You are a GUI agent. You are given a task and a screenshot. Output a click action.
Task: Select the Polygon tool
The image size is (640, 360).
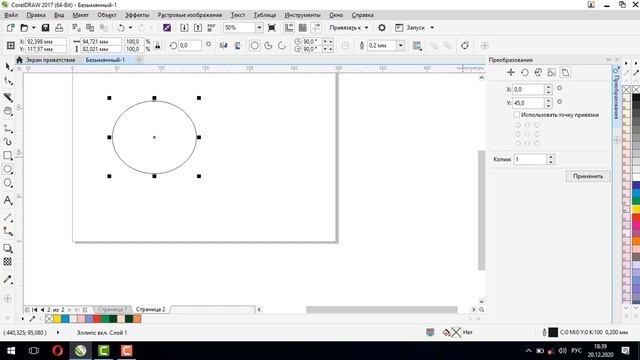pyautogui.click(x=8, y=183)
